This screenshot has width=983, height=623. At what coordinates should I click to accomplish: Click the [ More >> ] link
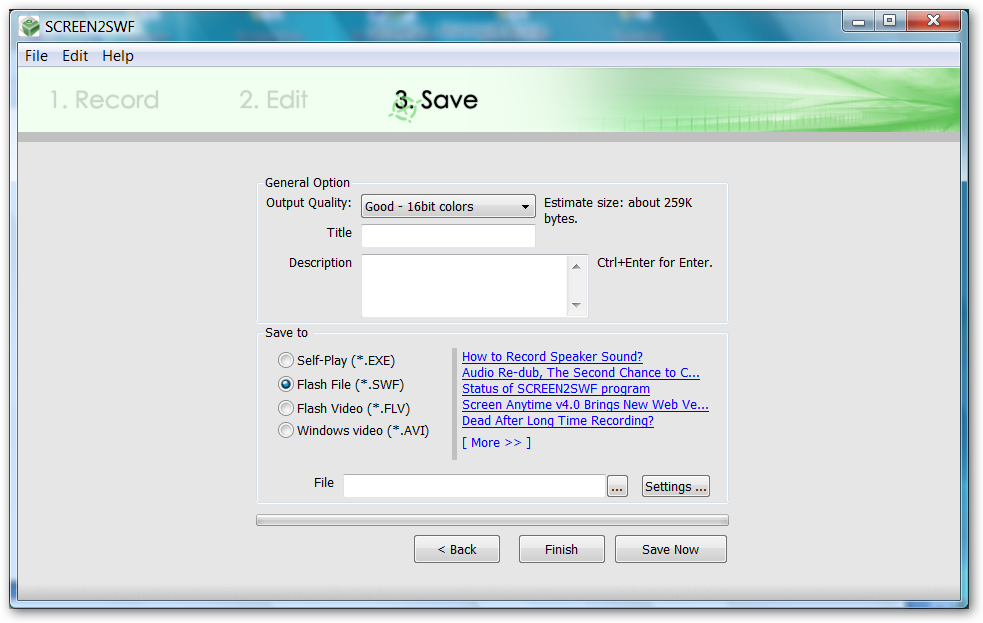pos(497,442)
